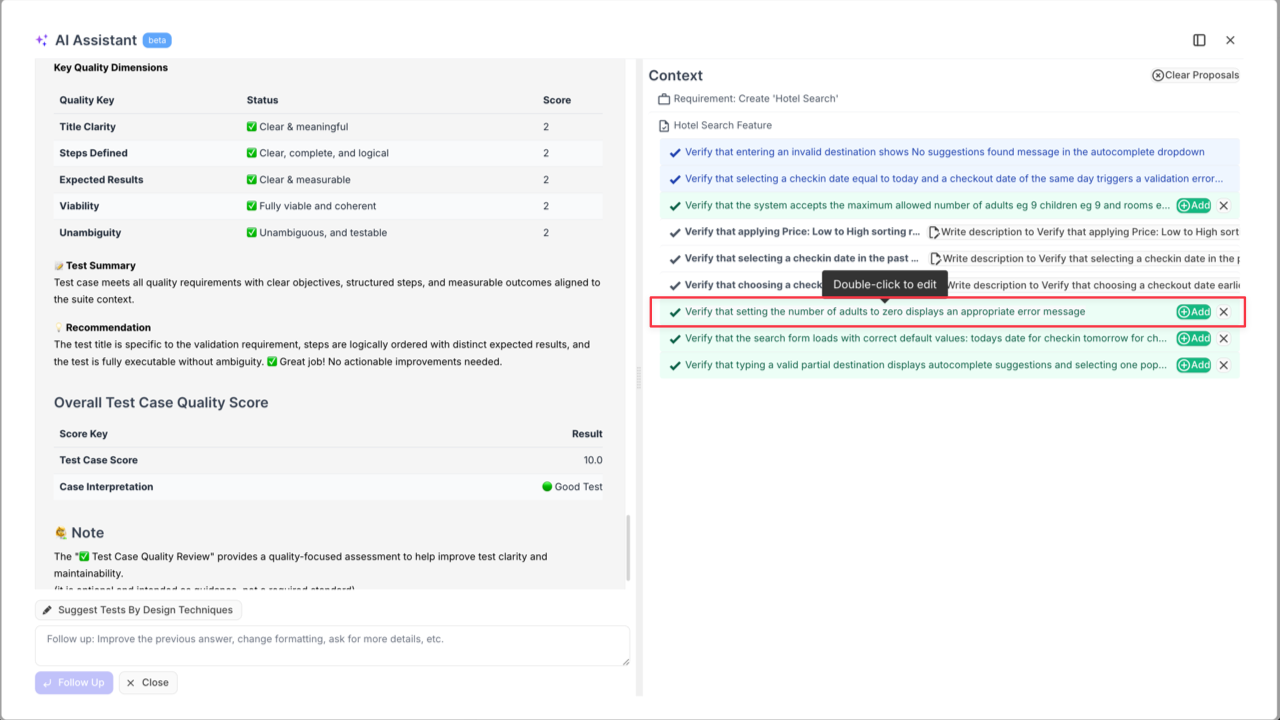The image size is (1280, 720).
Task: Select Clear Proposals
Action: pyautogui.click(x=1195, y=74)
